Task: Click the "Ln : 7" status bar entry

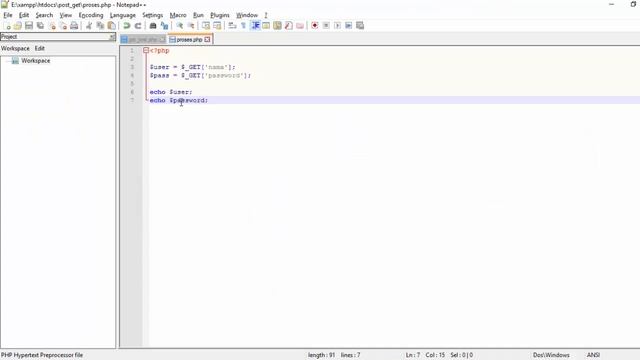Action: [x=413, y=355]
